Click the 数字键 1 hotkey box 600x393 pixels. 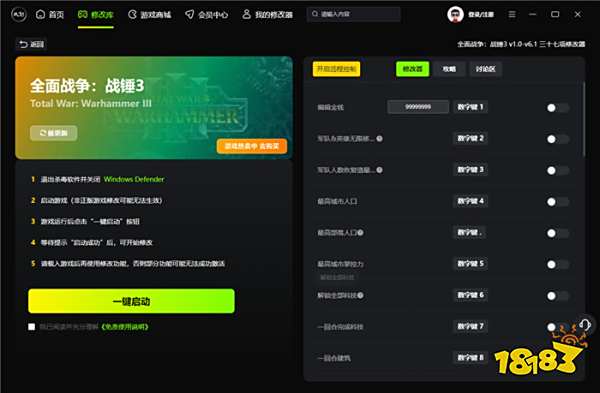471,107
